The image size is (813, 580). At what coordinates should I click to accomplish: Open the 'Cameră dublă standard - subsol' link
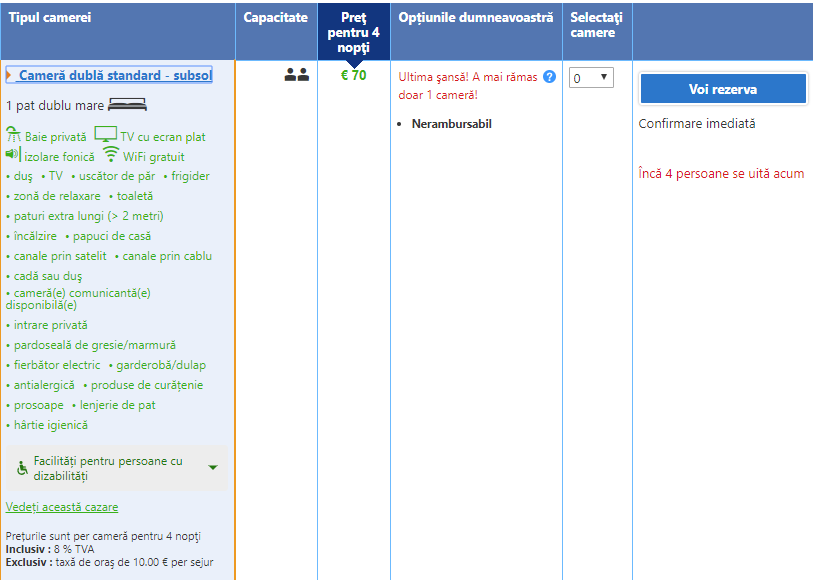click(115, 75)
